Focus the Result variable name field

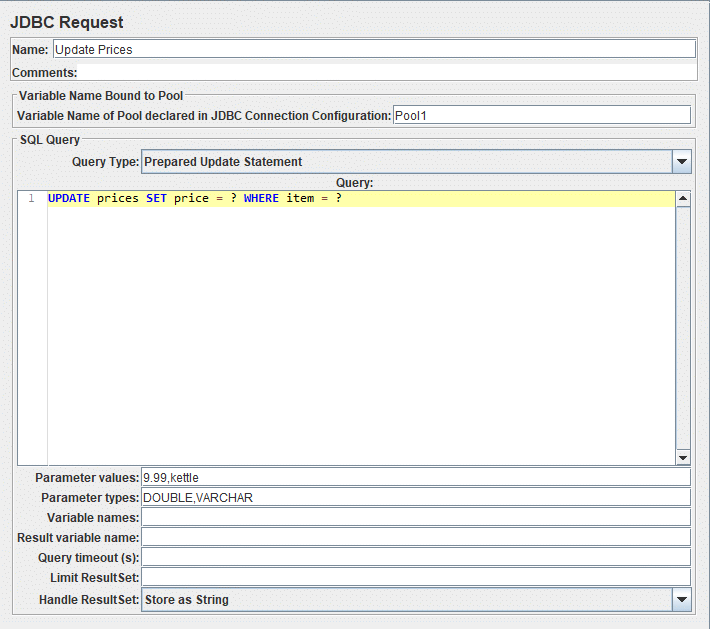[x=415, y=537]
